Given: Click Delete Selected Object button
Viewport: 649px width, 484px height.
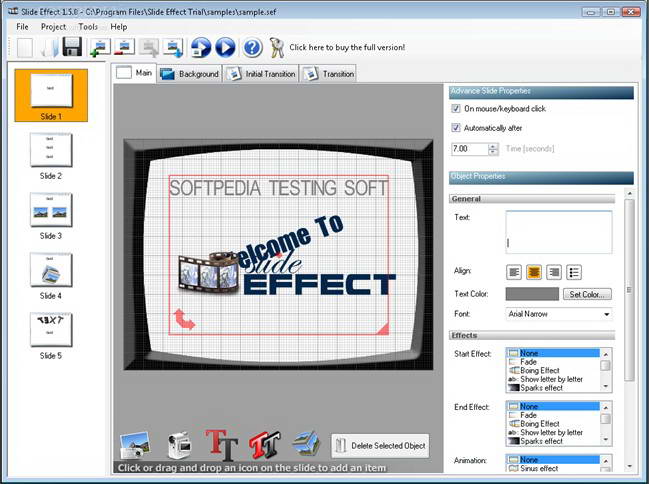Looking at the screenshot, I should 380,445.
